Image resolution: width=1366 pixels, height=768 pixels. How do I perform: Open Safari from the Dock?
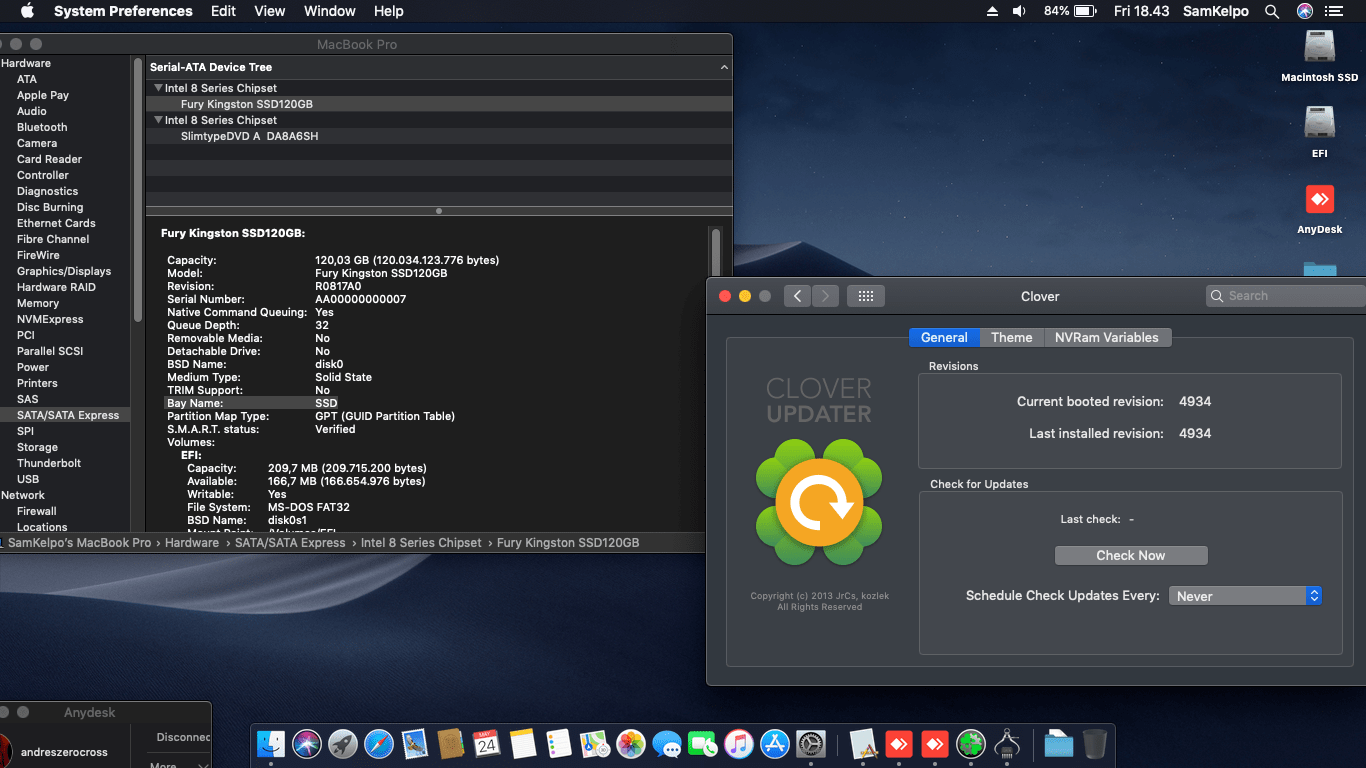(379, 744)
